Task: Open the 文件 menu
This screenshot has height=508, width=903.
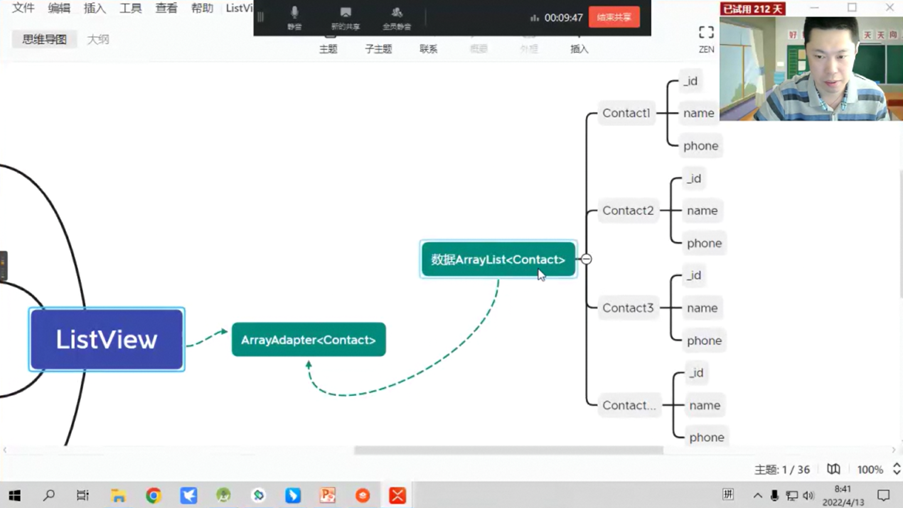Action: point(23,8)
